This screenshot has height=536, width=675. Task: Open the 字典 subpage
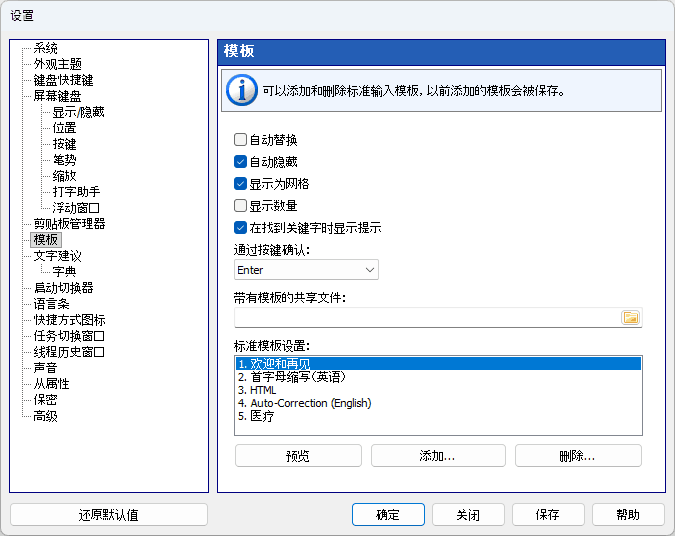point(64,272)
